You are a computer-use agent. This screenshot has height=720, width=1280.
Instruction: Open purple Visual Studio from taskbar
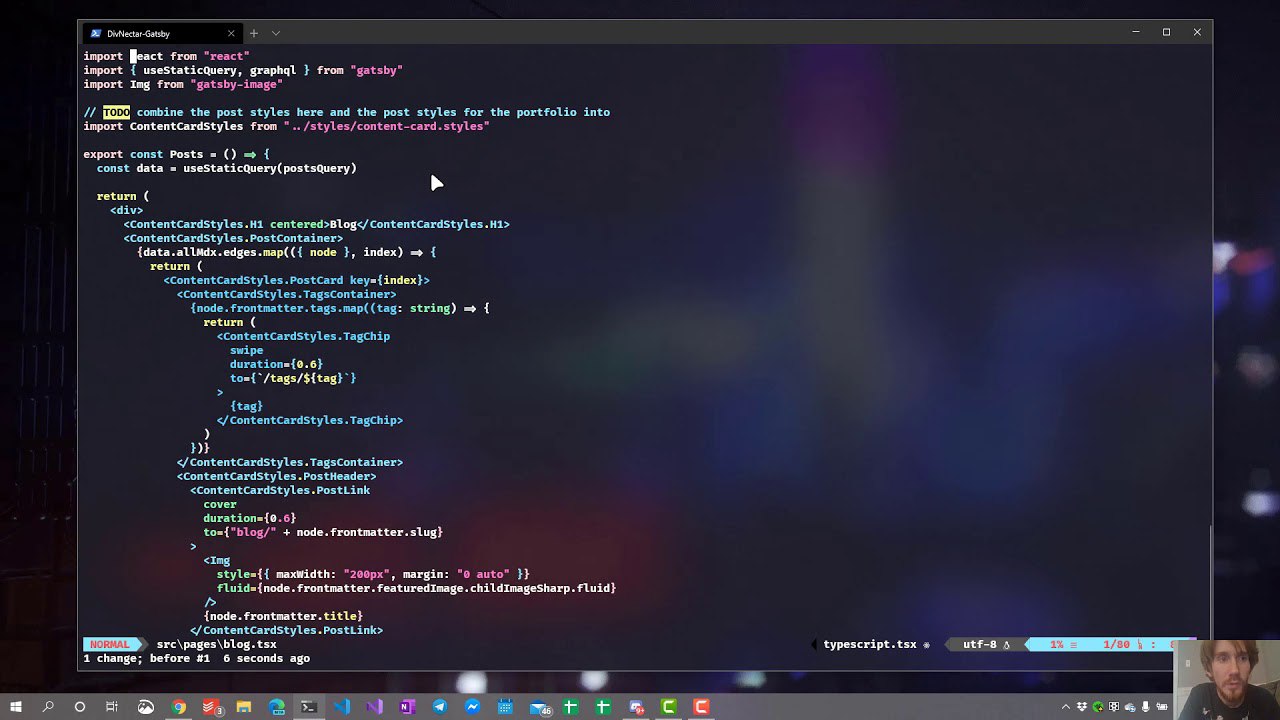374,707
